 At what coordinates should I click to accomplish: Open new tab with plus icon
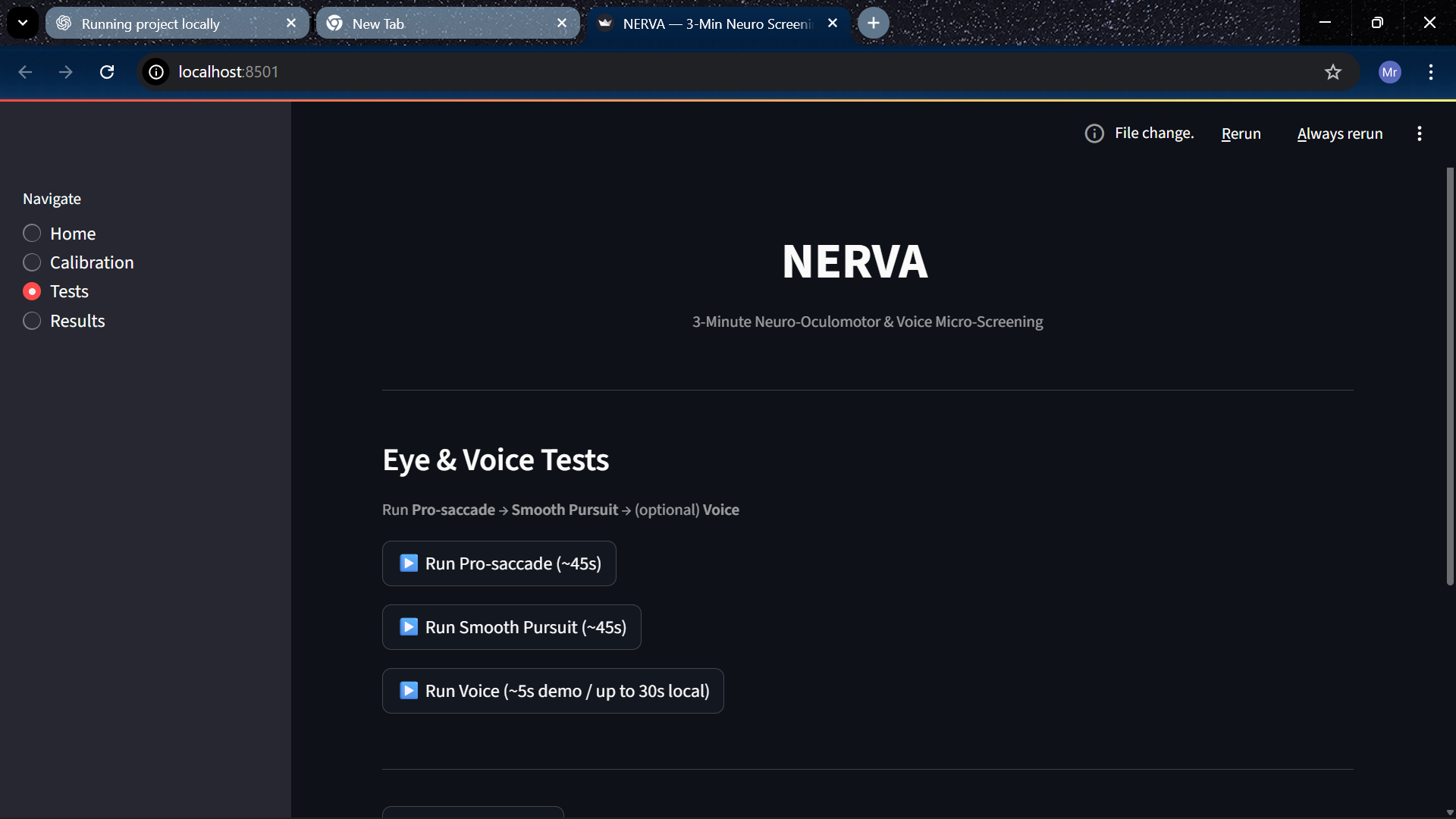coord(874,24)
